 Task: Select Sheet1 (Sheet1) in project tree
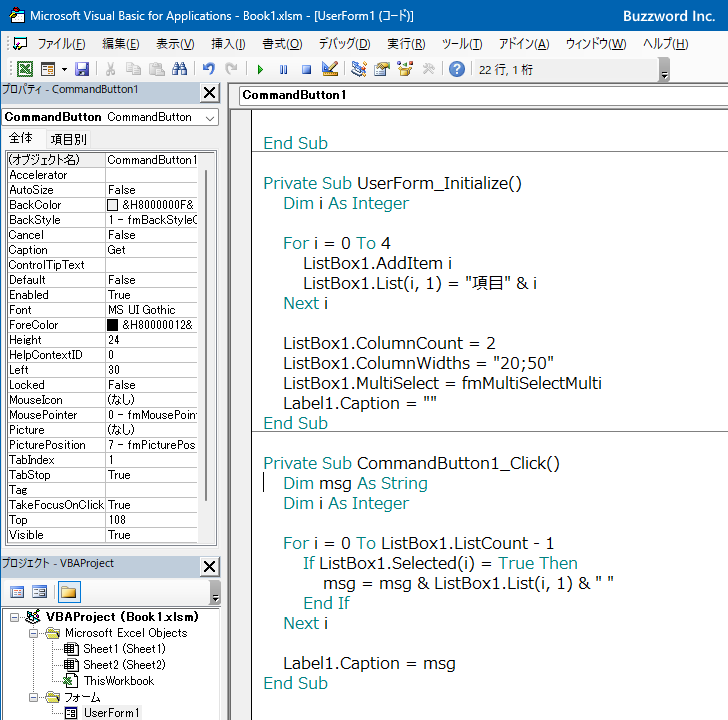tap(124, 649)
